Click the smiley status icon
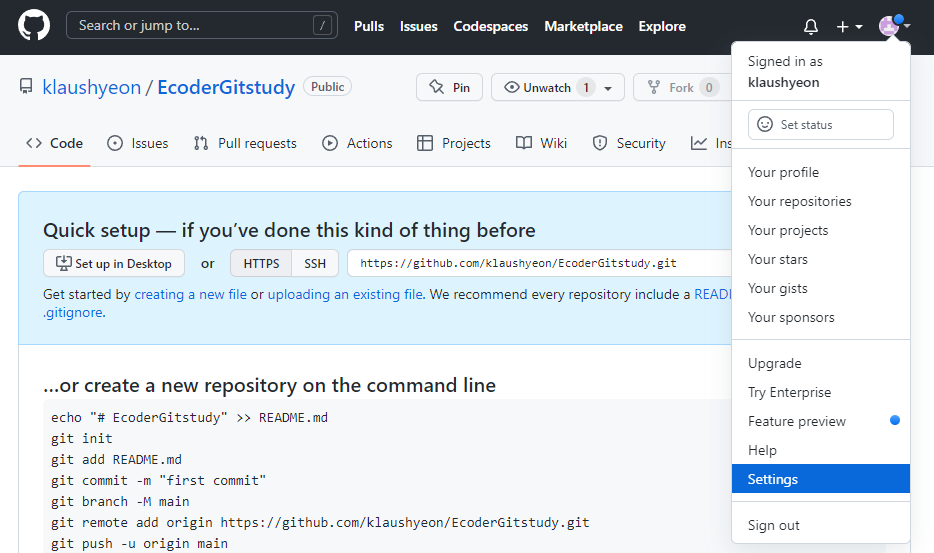934x553 pixels. [x=765, y=124]
